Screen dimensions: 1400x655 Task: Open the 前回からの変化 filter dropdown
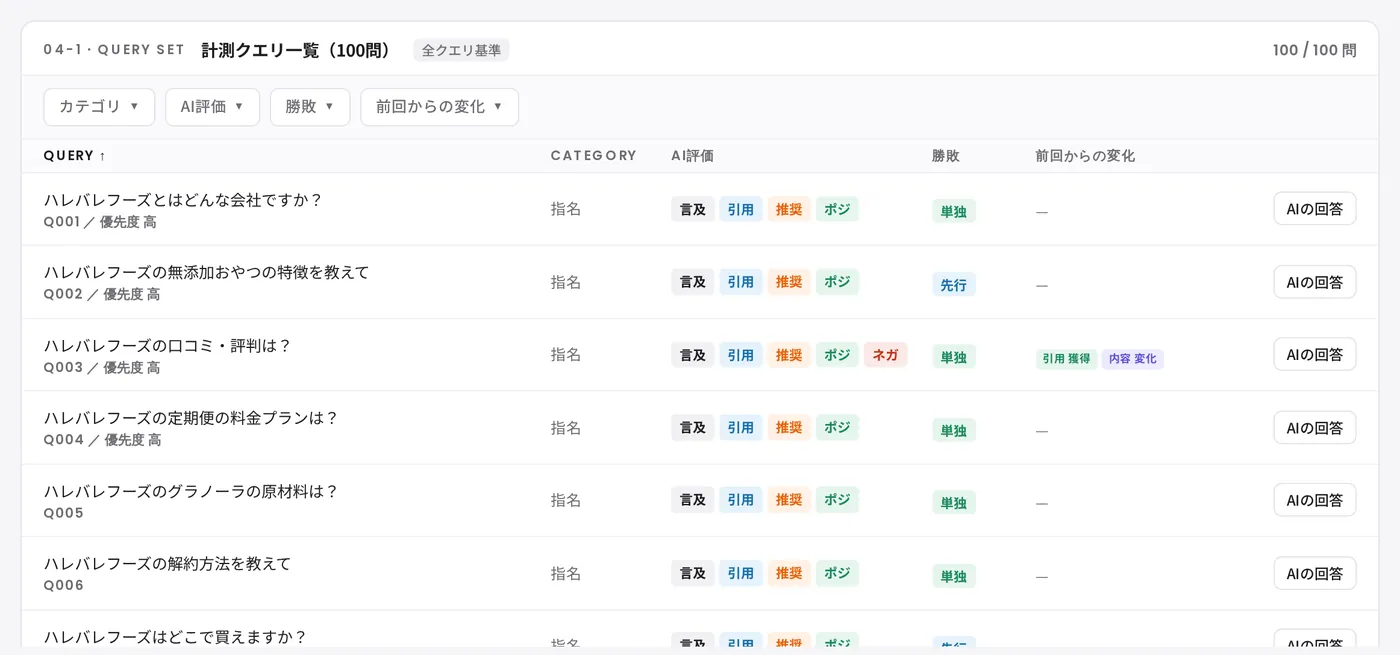tap(439, 107)
